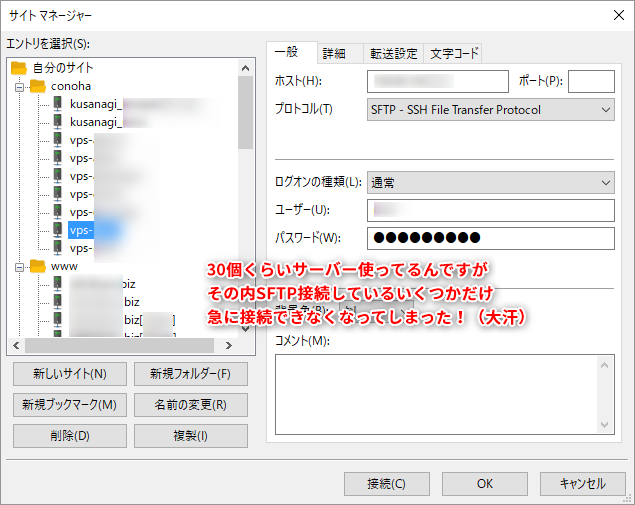Click the 複製(I) button

[191, 436]
